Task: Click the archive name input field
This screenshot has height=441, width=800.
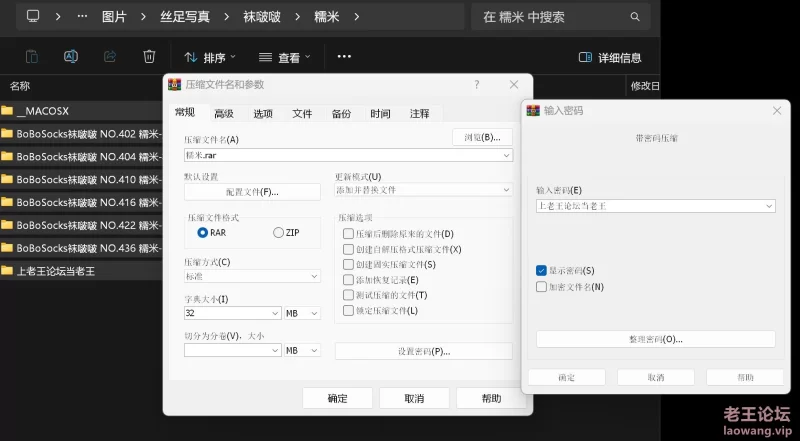Action: tap(340, 155)
